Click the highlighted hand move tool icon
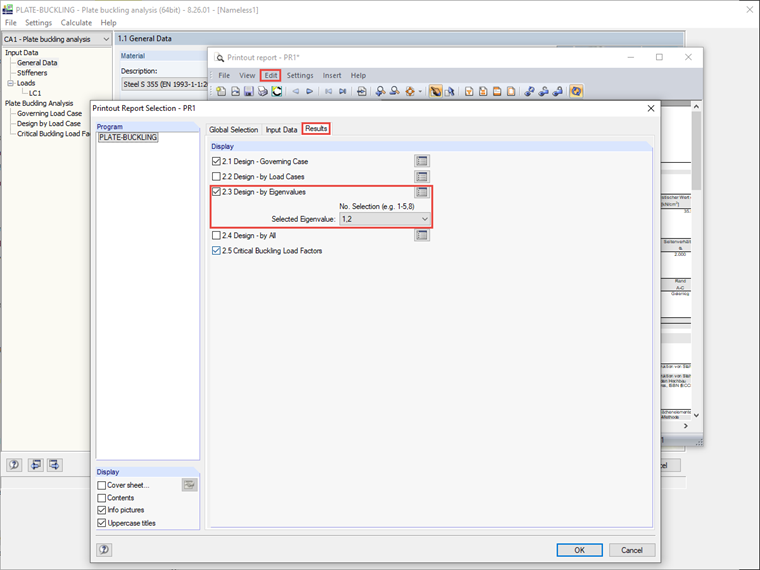The height and width of the screenshot is (570, 760). (x=435, y=91)
